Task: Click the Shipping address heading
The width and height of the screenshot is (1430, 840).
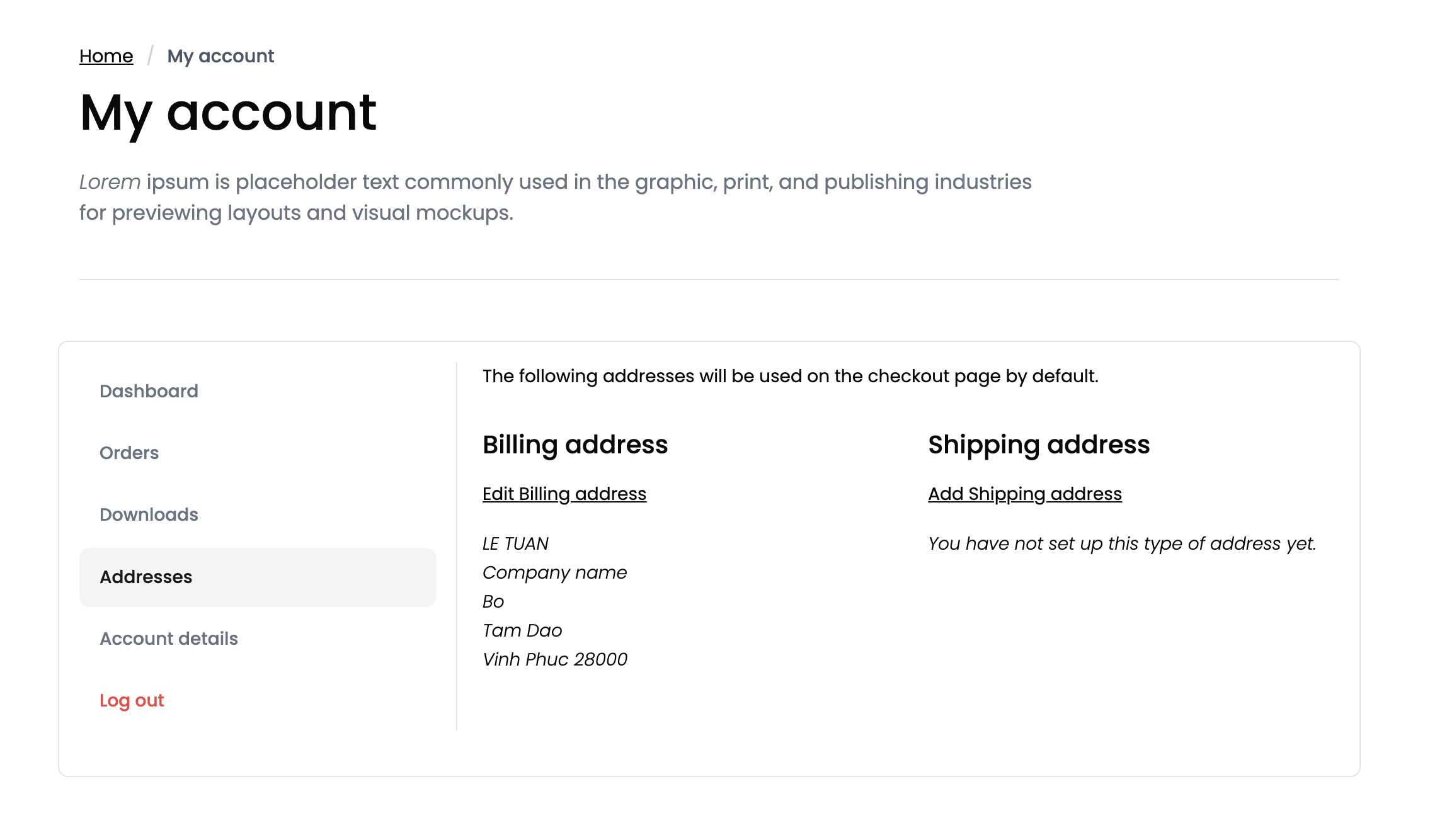Action: pos(1038,445)
